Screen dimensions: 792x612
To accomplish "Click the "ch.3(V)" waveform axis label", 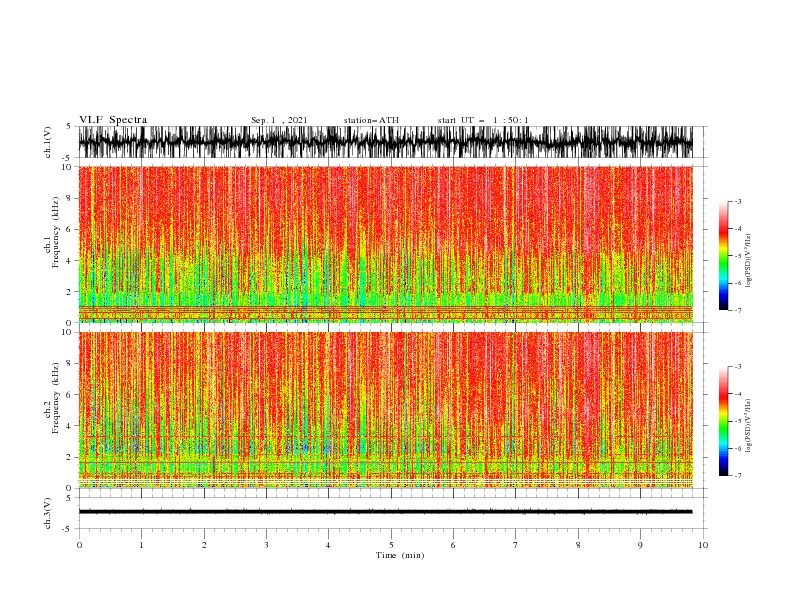I will (48, 513).
